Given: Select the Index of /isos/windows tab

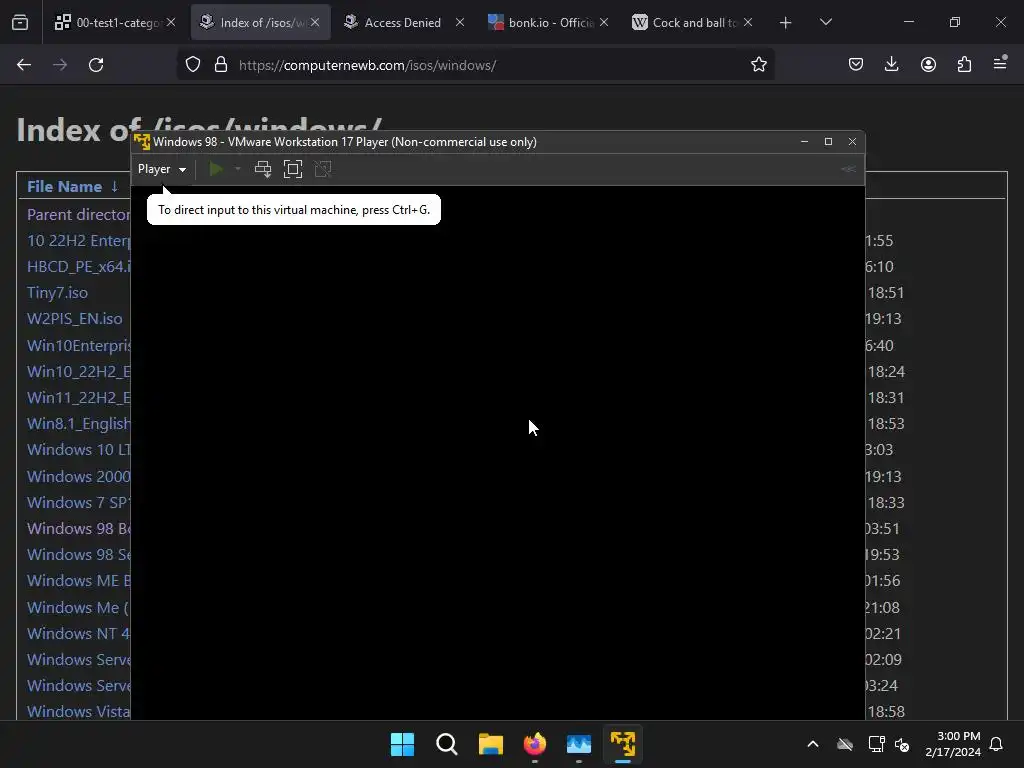Looking at the screenshot, I should [261, 22].
